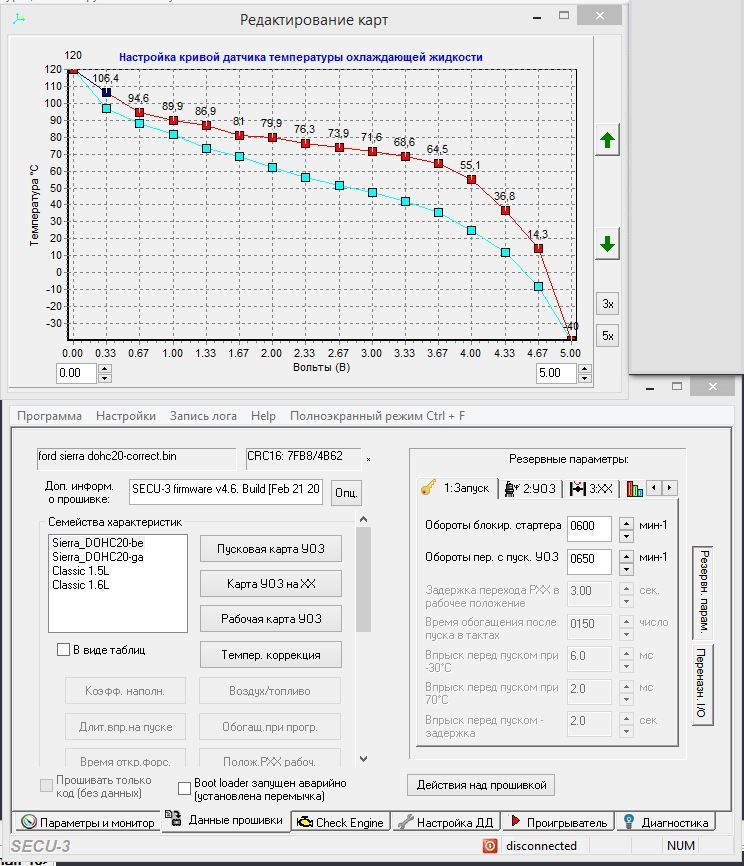Click the Карта УОЗ на ХХ button
Screen dimensions: 744x866
(x=271, y=584)
